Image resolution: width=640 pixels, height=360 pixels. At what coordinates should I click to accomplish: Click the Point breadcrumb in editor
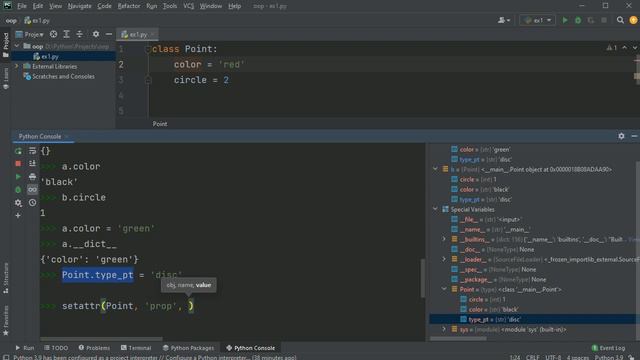160,124
